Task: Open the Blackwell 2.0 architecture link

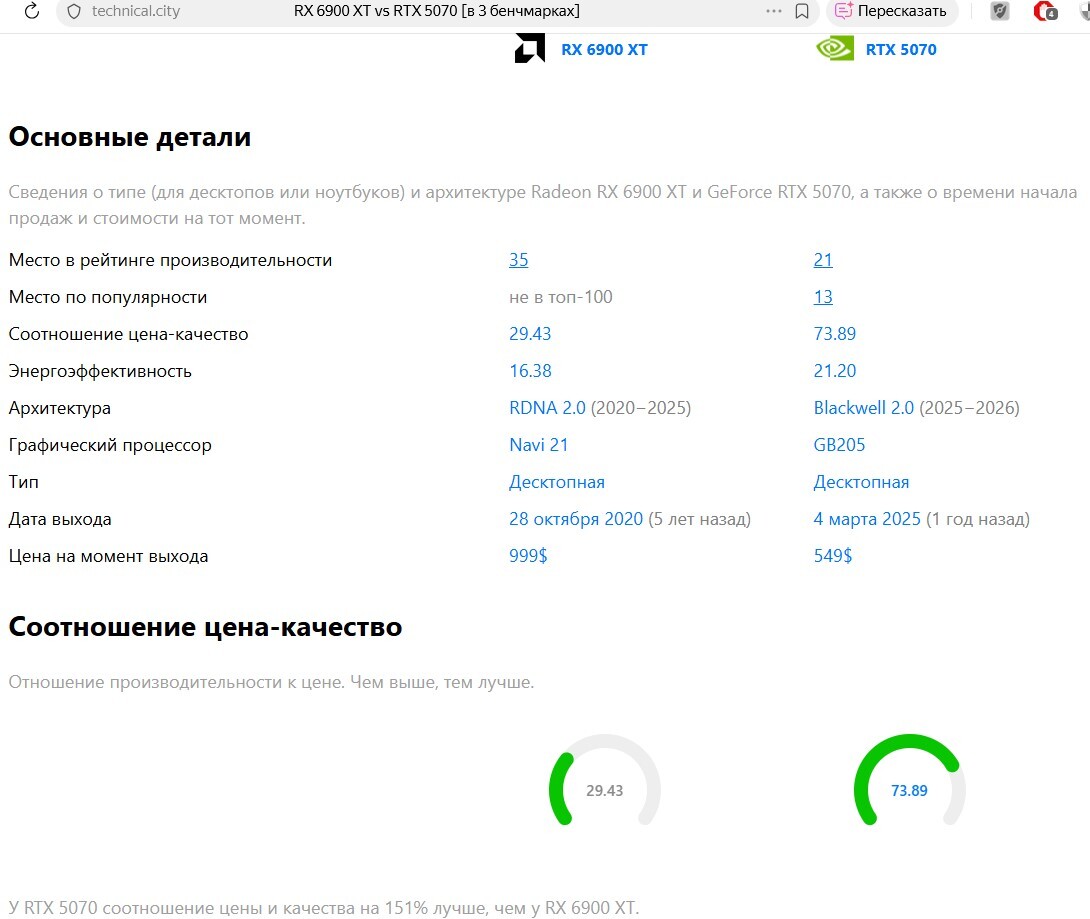Action: click(x=863, y=407)
